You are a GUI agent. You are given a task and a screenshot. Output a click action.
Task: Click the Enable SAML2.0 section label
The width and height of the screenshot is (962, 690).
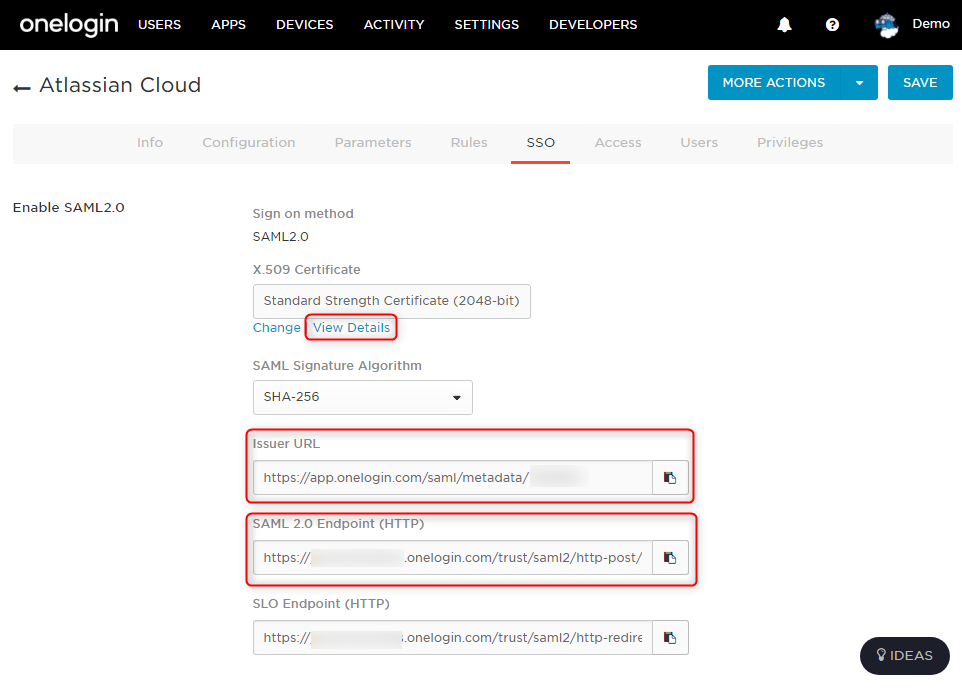(x=69, y=208)
